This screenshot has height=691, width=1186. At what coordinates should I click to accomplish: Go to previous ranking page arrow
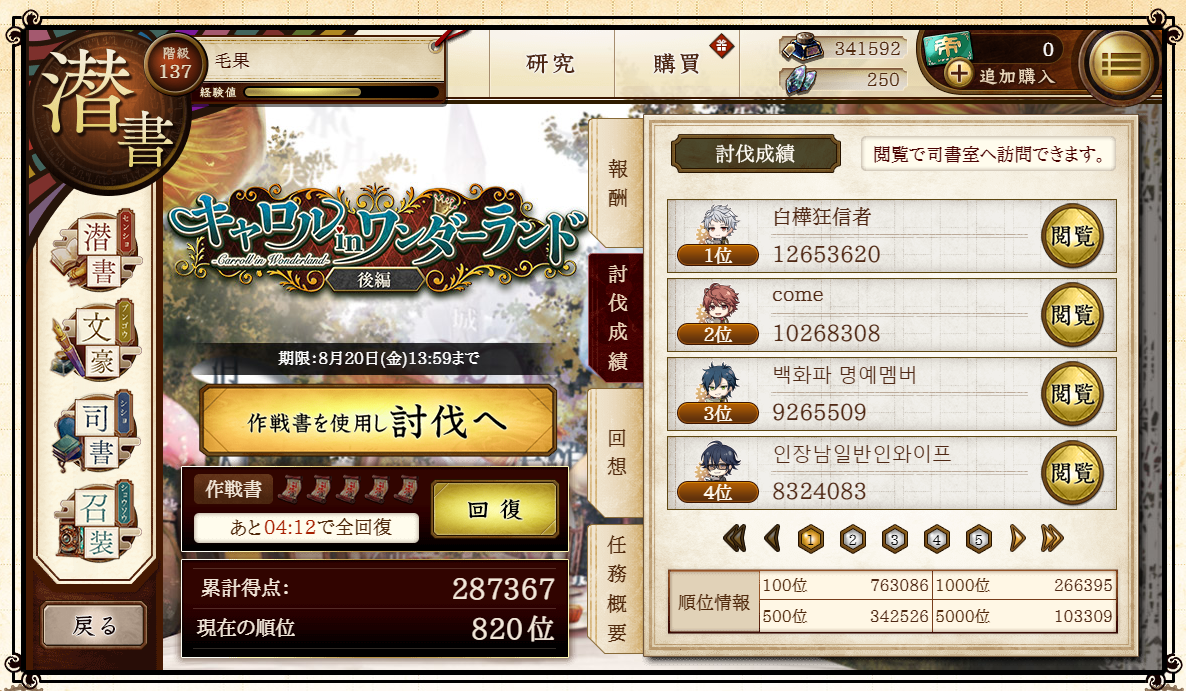(772, 538)
